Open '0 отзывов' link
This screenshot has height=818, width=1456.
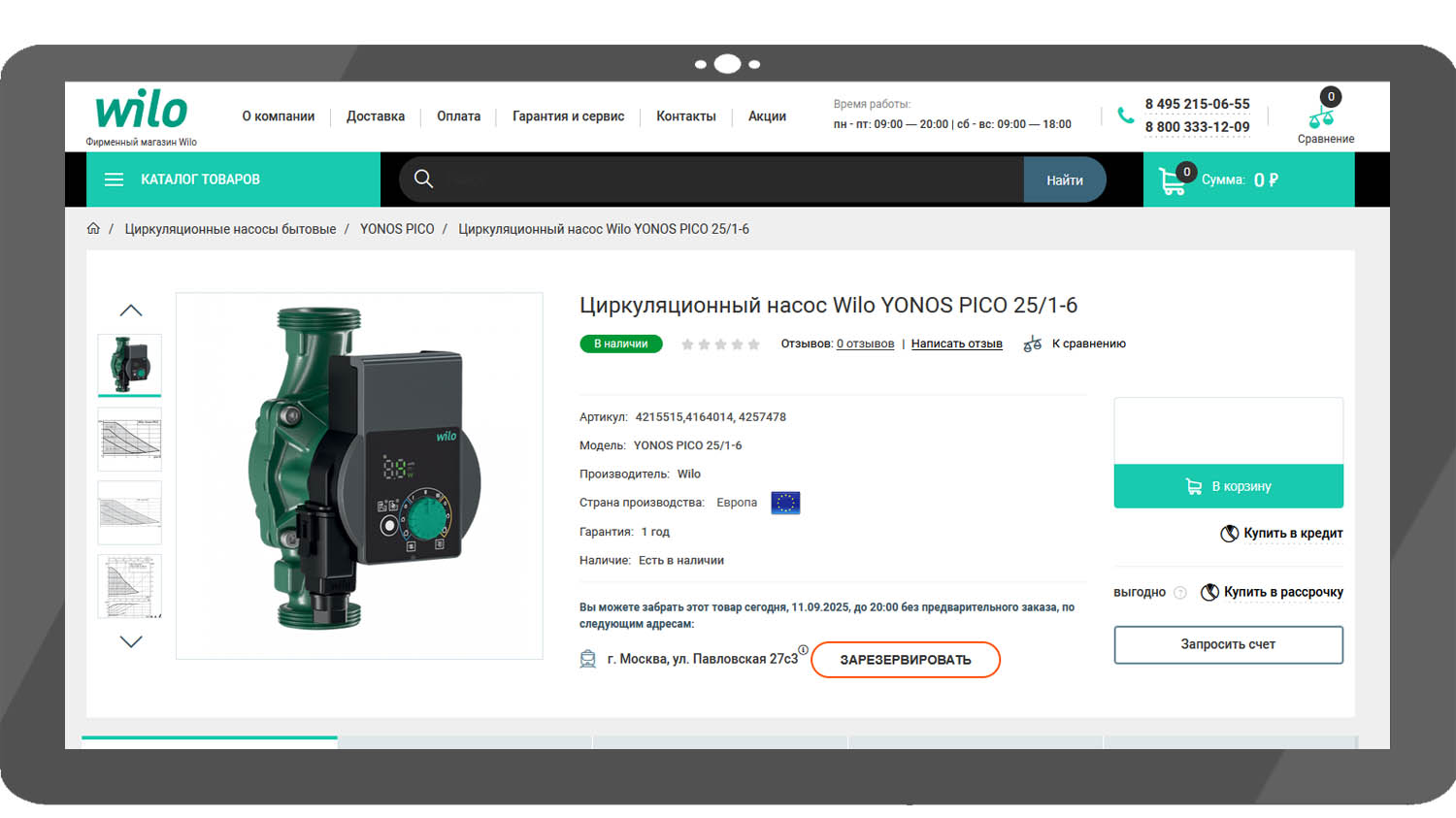865,344
